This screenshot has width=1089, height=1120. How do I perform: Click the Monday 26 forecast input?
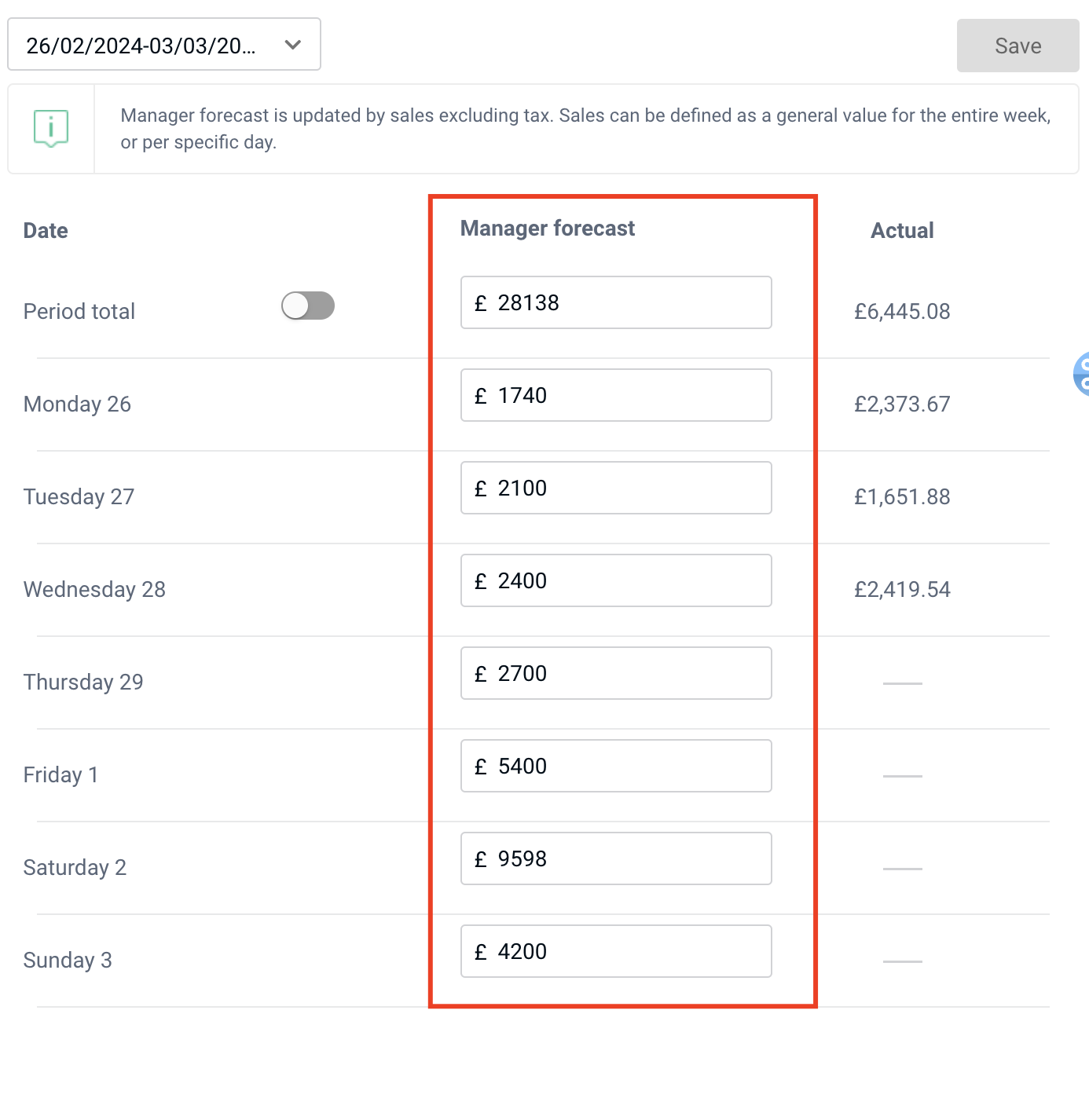point(616,395)
